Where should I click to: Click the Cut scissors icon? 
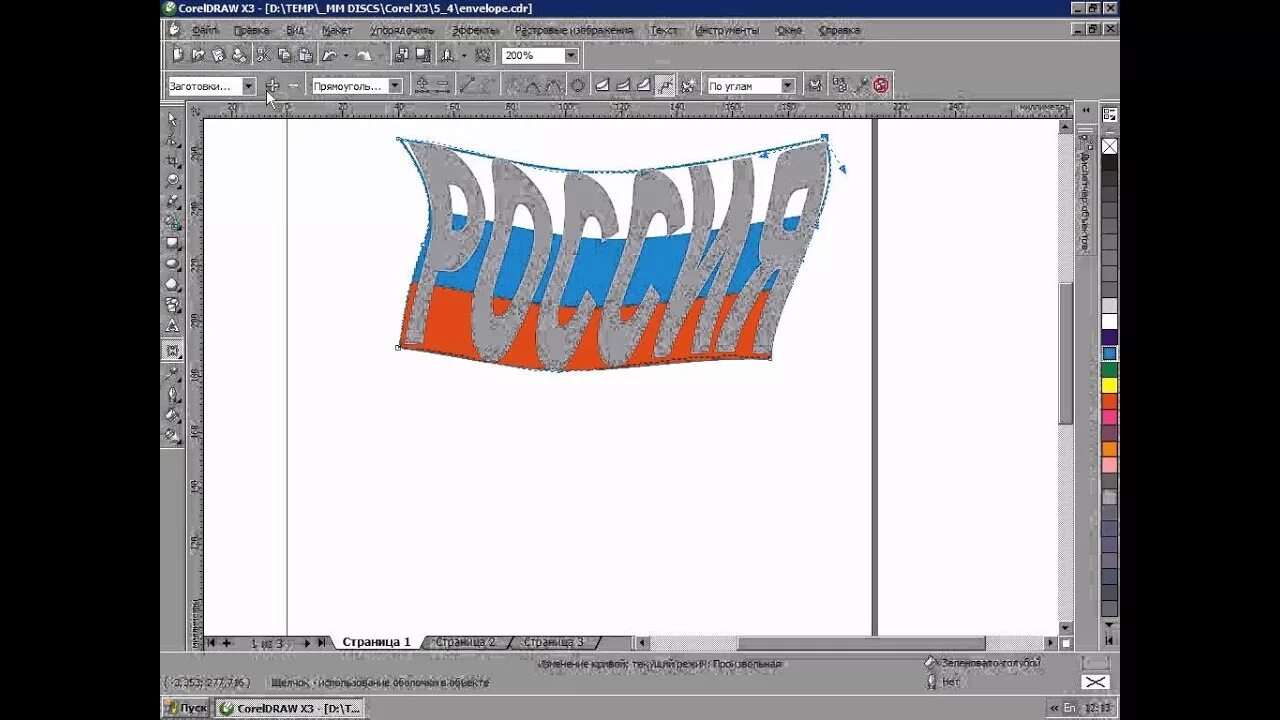coord(264,55)
